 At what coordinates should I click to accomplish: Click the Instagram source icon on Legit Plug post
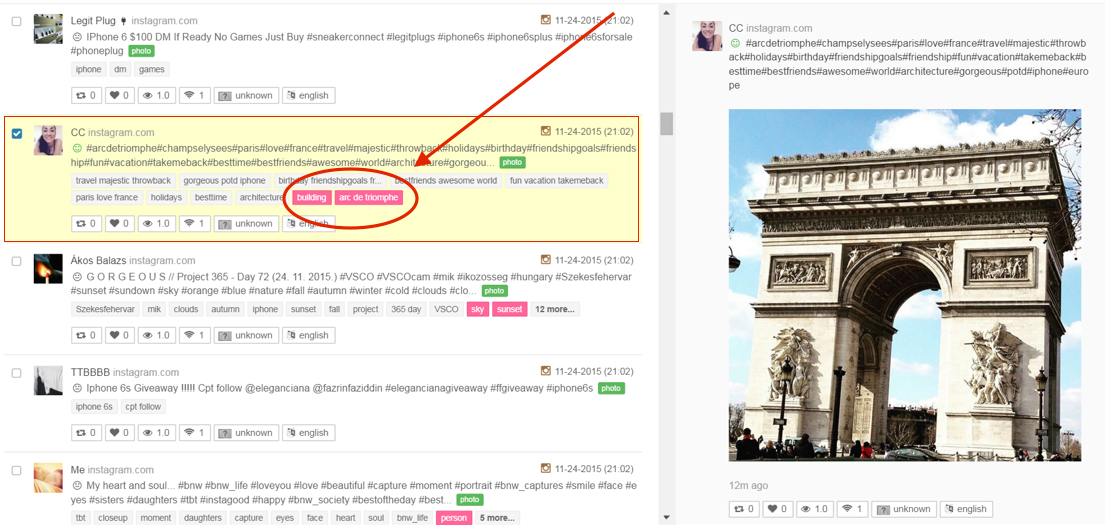[545, 20]
